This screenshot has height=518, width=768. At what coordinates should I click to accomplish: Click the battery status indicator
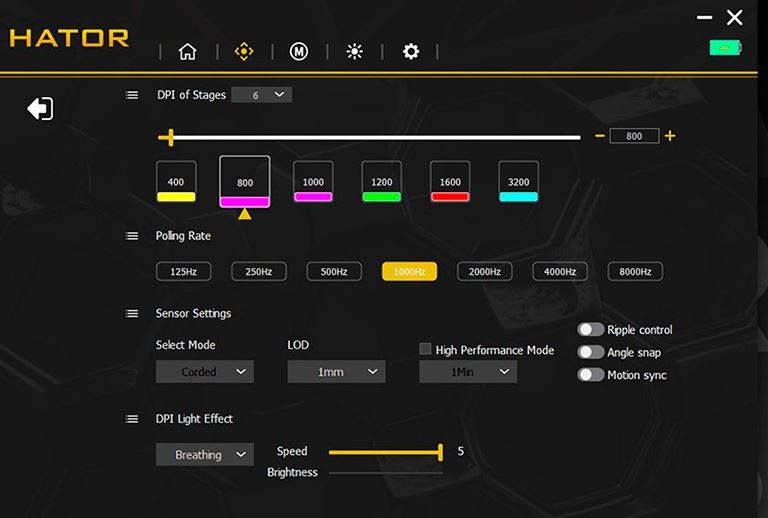(725, 47)
